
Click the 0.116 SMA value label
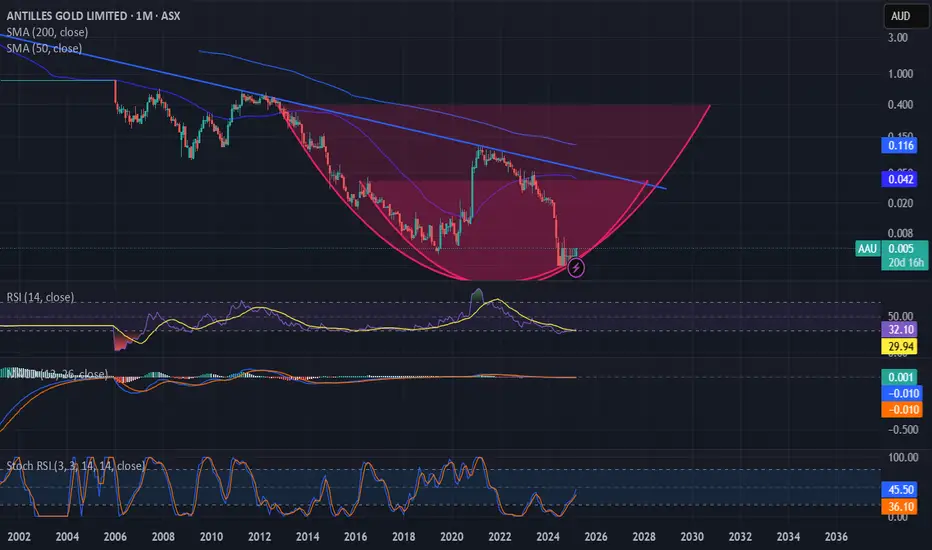[x=900, y=146]
